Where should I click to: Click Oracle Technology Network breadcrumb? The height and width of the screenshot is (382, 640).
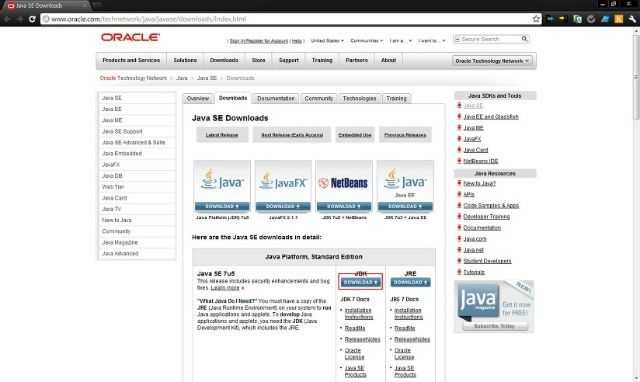133,78
